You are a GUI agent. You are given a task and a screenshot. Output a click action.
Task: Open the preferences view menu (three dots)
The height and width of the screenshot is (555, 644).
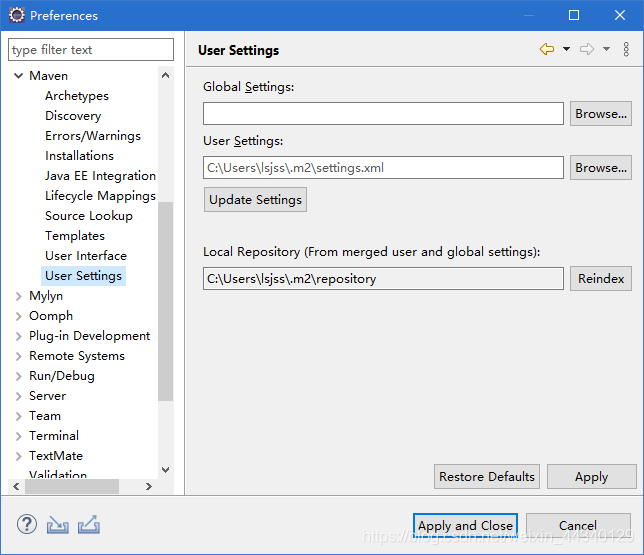tap(626, 49)
